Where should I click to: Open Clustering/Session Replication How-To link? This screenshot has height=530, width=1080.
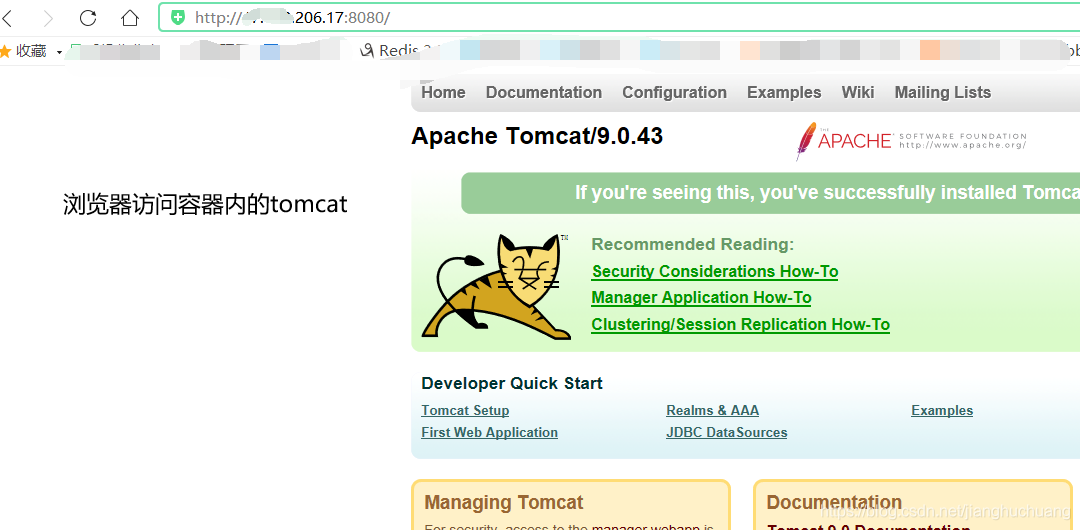(x=740, y=325)
